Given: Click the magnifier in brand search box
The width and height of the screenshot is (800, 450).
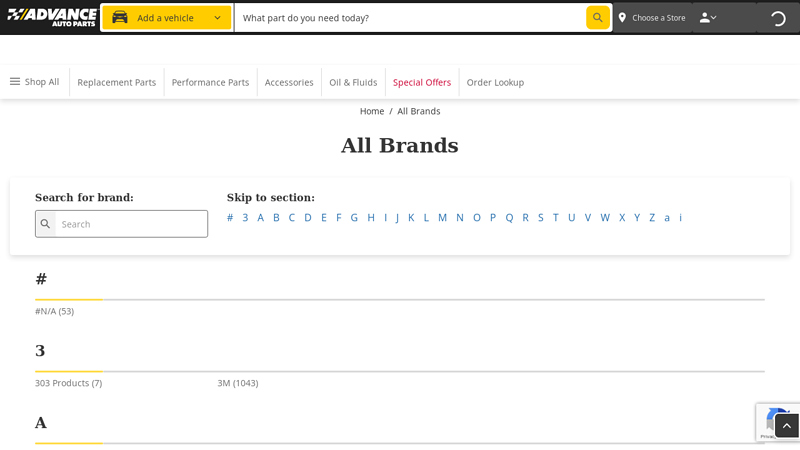Looking at the screenshot, I should [45, 224].
